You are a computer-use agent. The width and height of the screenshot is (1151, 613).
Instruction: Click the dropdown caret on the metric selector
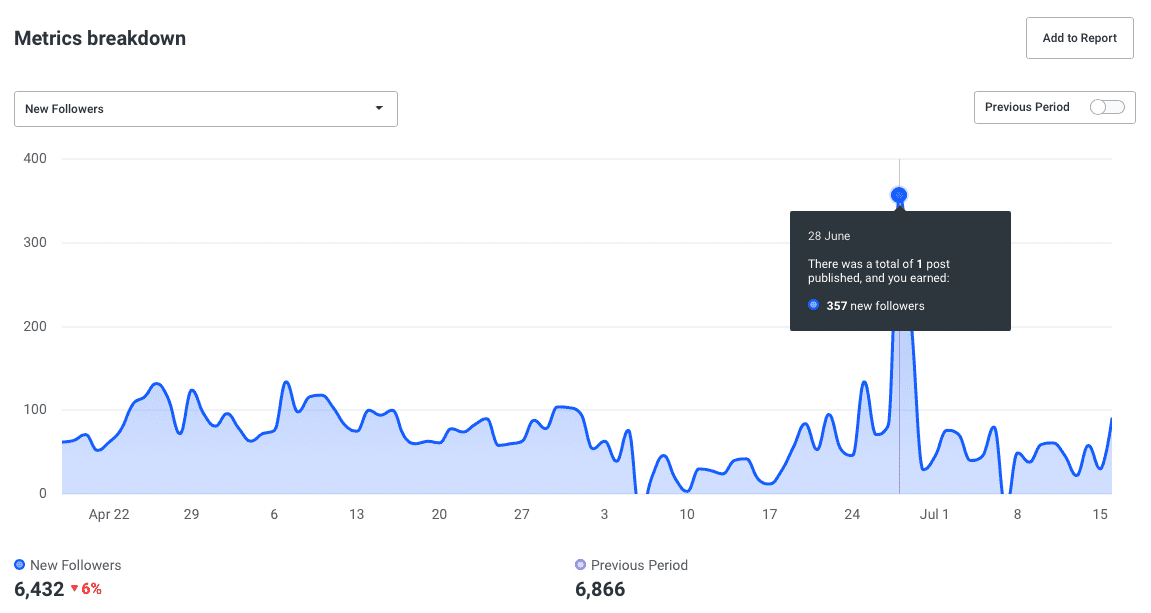378,108
